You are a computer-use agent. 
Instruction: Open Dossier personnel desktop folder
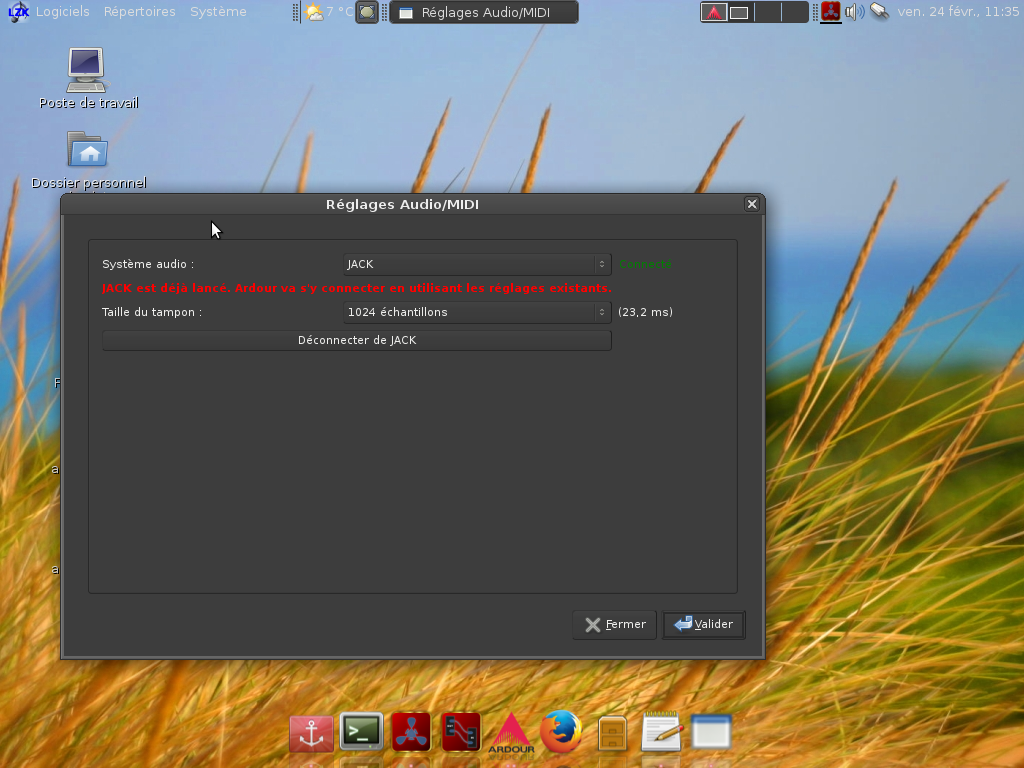(x=88, y=160)
